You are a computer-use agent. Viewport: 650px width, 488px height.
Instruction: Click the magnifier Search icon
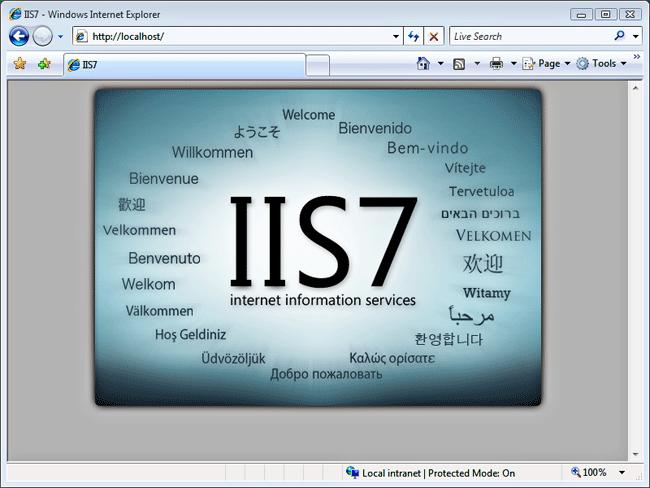[x=620, y=36]
